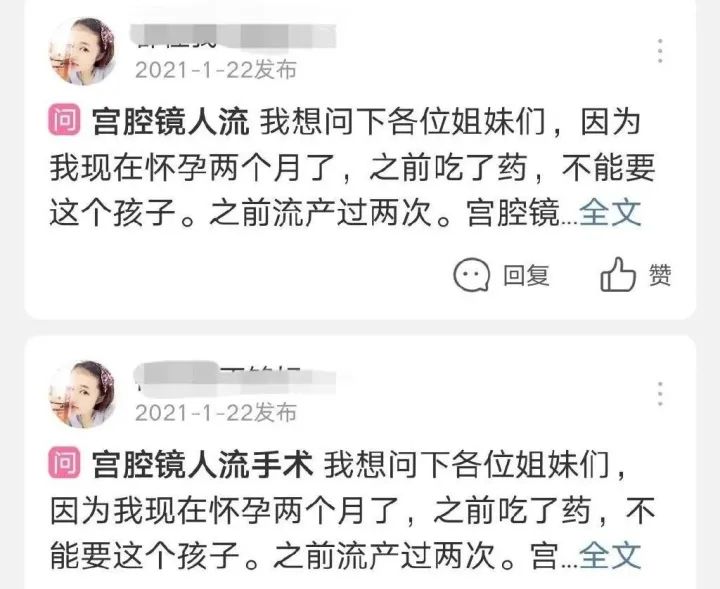
Task: Click the reply speech bubble icon
Action: [x=471, y=275]
